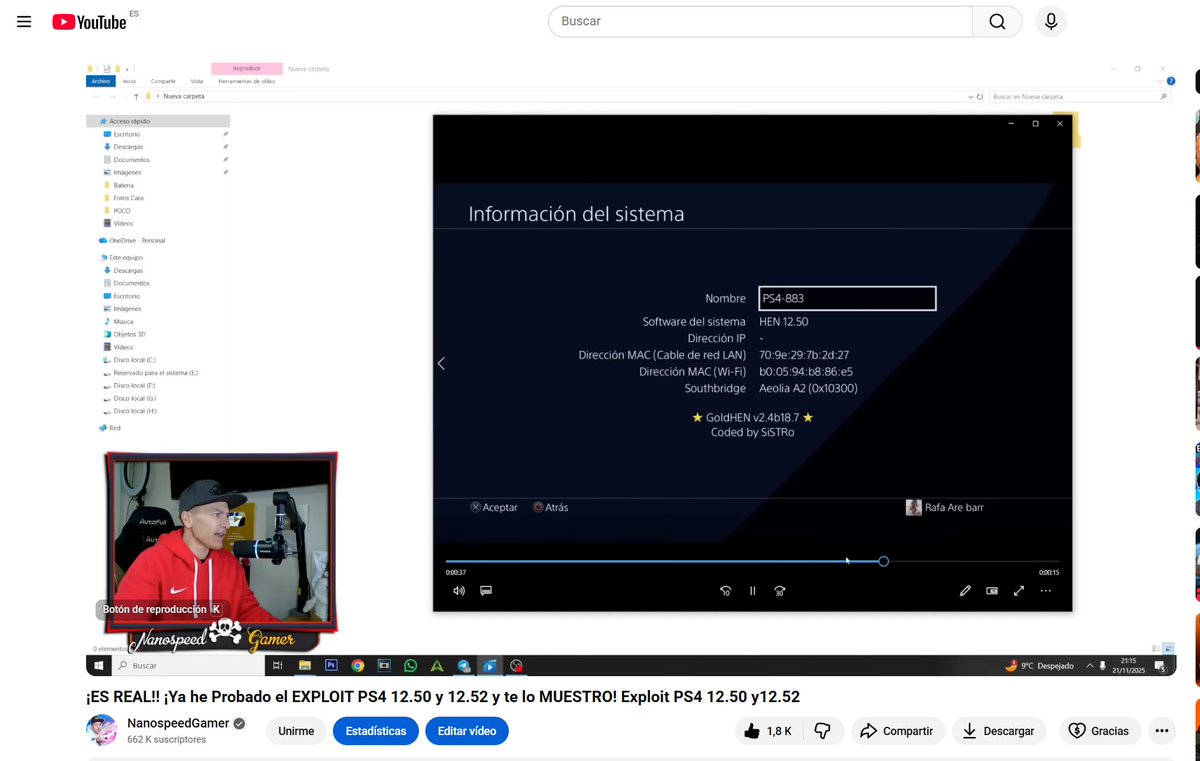Select Red network in navigation pane

point(114,427)
